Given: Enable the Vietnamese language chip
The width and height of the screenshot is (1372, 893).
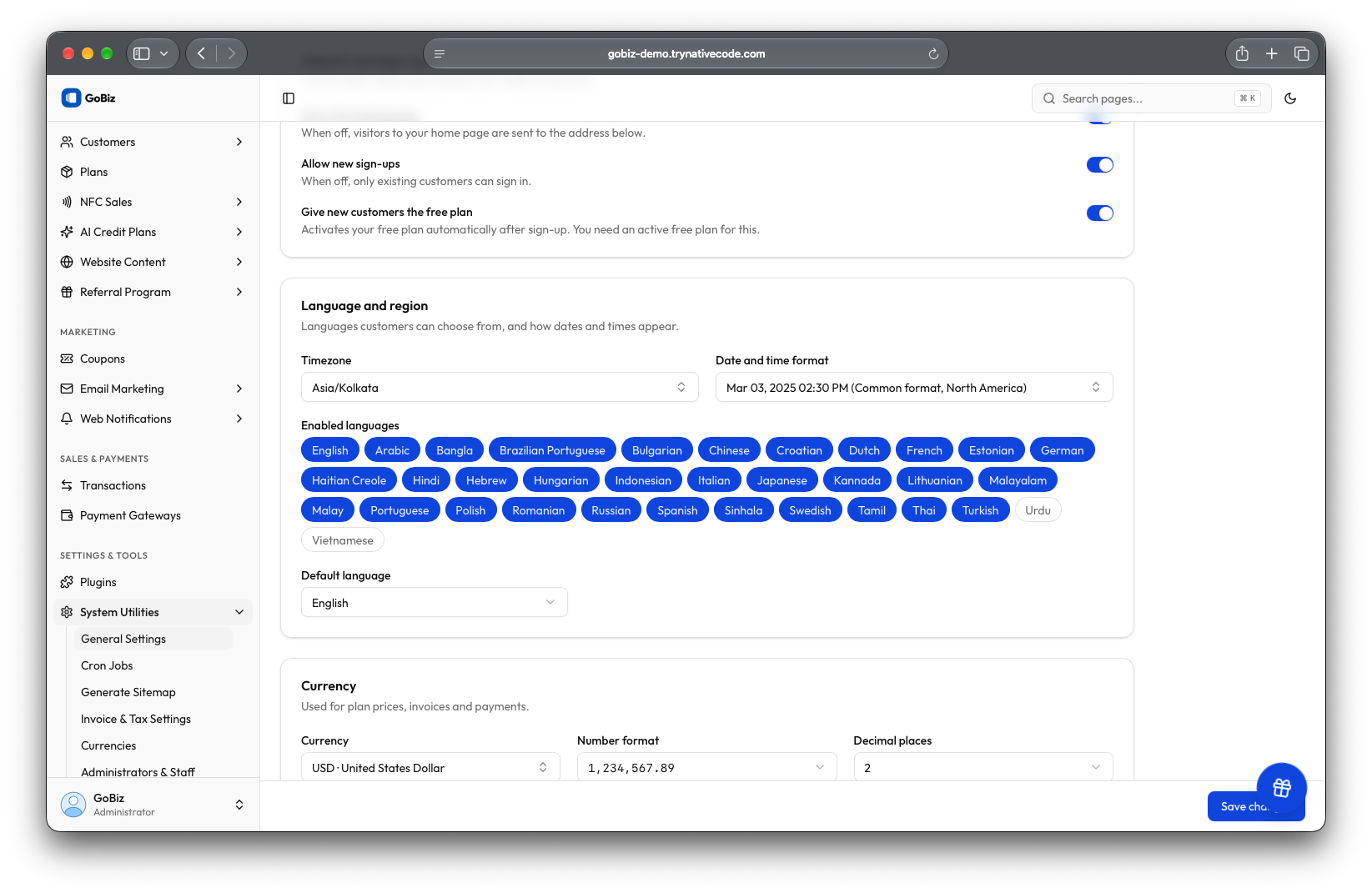Looking at the screenshot, I should click(343, 540).
